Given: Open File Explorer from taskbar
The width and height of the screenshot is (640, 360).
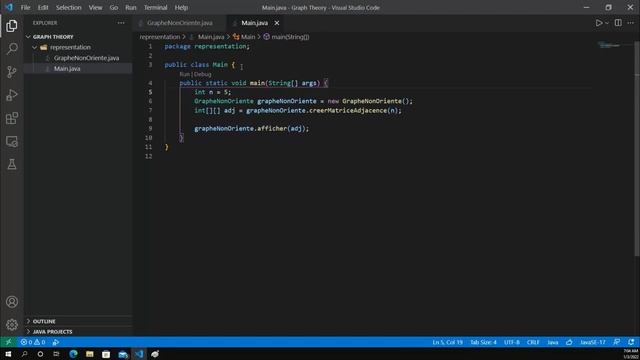Looking at the screenshot, I should (x=89, y=354).
